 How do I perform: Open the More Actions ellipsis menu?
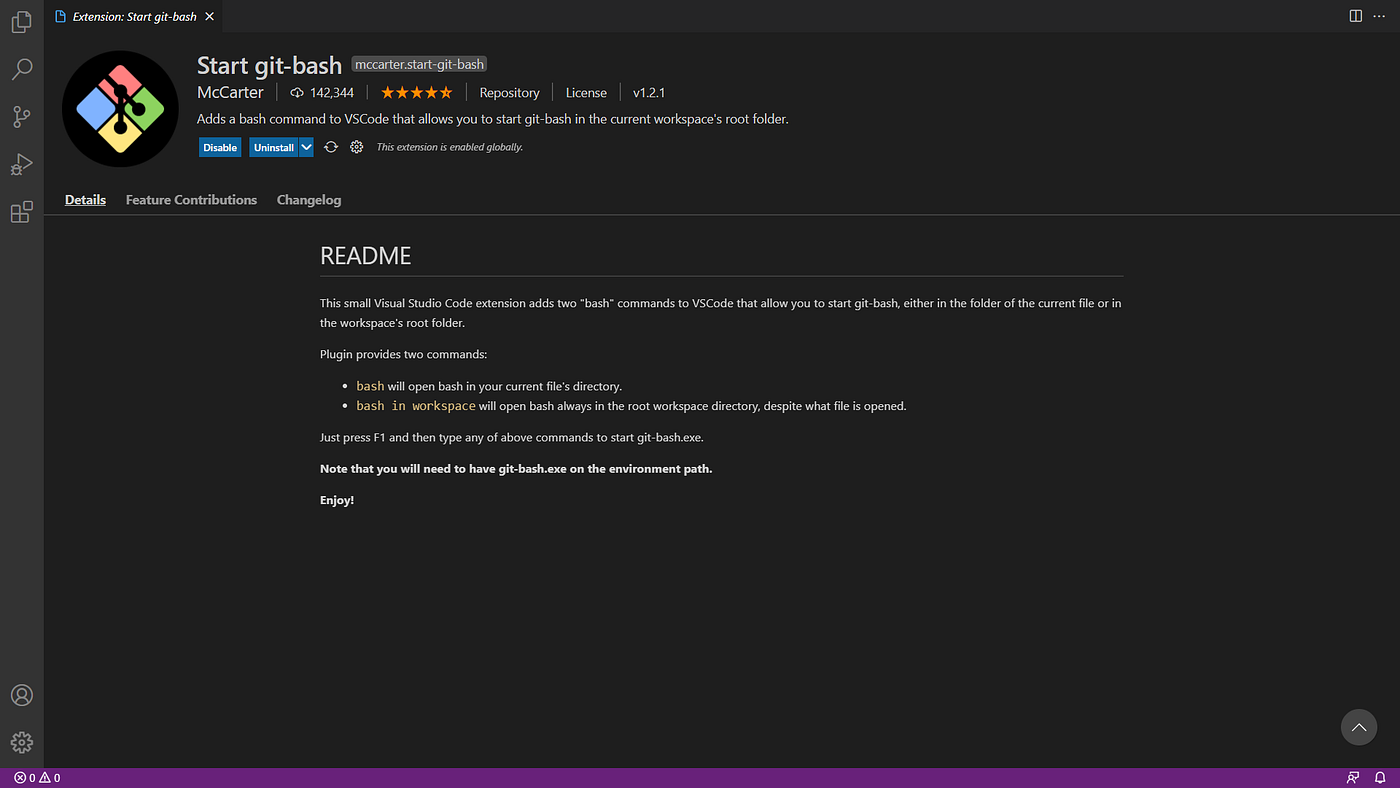coord(1380,16)
